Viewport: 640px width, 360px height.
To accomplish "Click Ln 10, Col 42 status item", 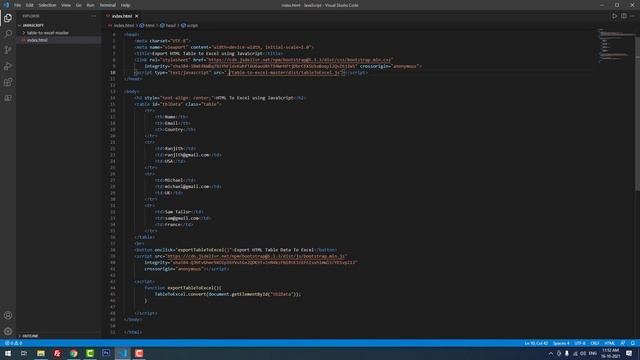I will click(x=536, y=343).
